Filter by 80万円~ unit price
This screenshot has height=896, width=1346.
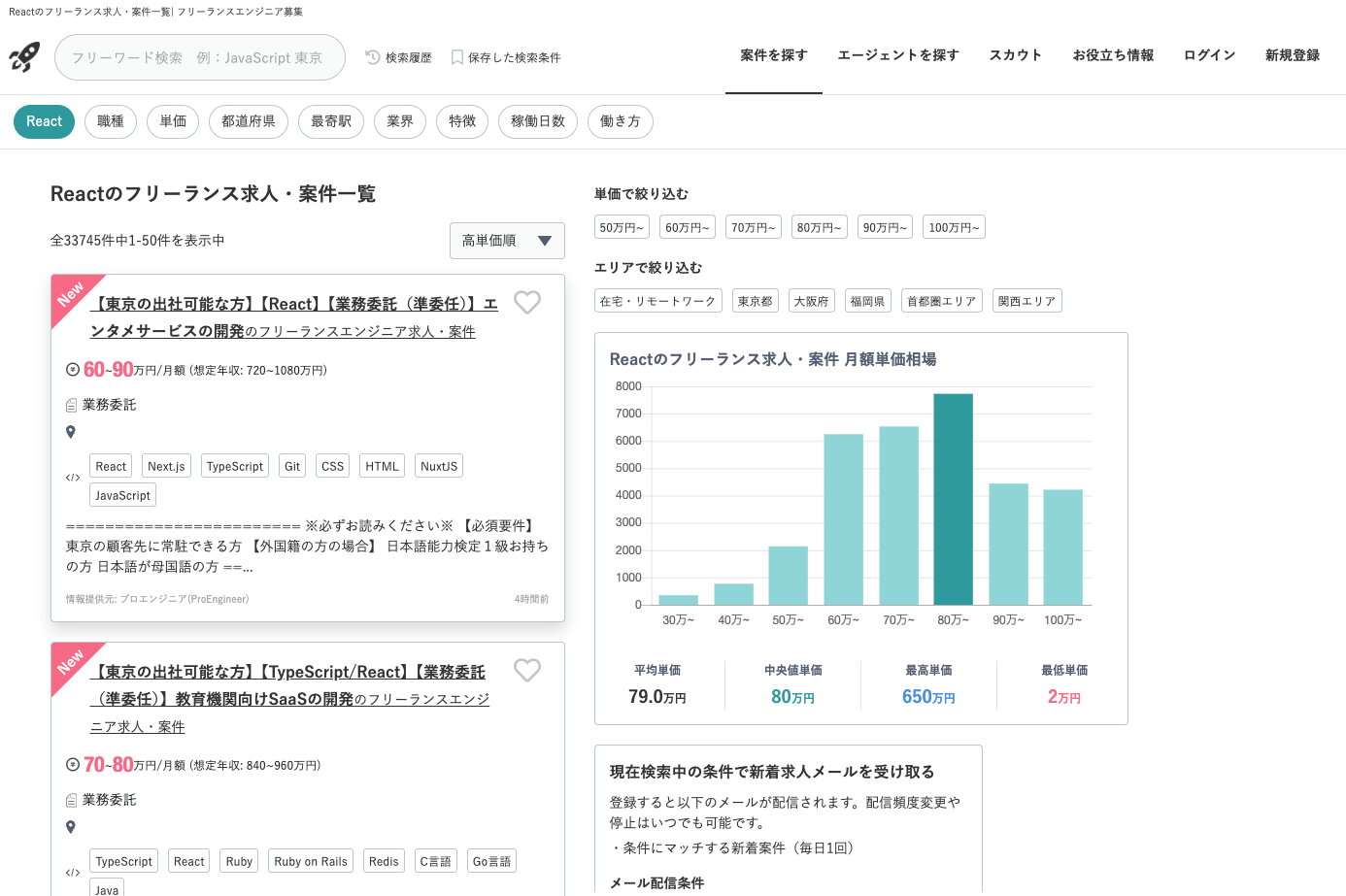click(x=819, y=227)
